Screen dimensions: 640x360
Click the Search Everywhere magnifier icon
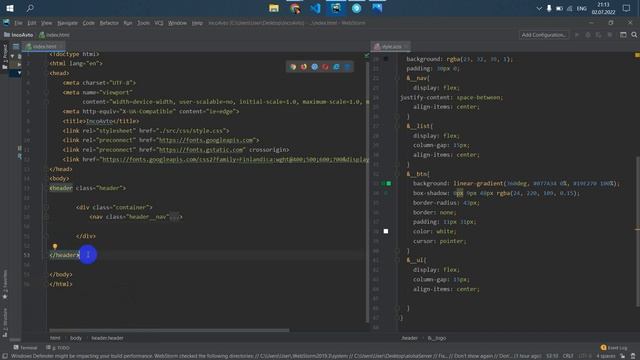click(634, 35)
